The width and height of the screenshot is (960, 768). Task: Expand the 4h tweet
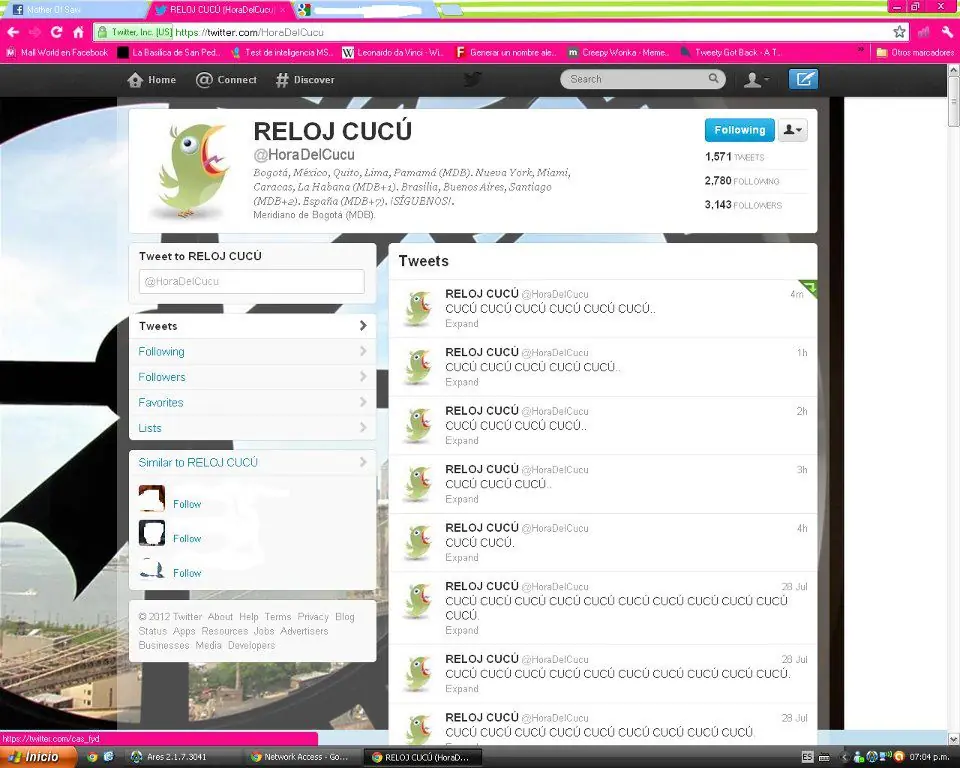[x=462, y=557]
